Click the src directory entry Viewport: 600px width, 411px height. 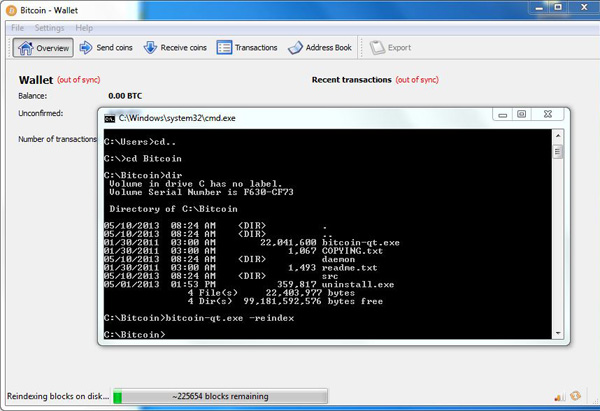point(330,276)
